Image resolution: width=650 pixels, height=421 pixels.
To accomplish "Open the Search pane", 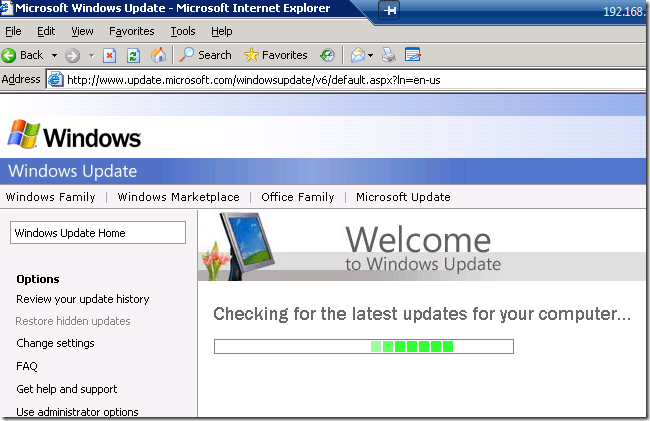I will [205, 55].
